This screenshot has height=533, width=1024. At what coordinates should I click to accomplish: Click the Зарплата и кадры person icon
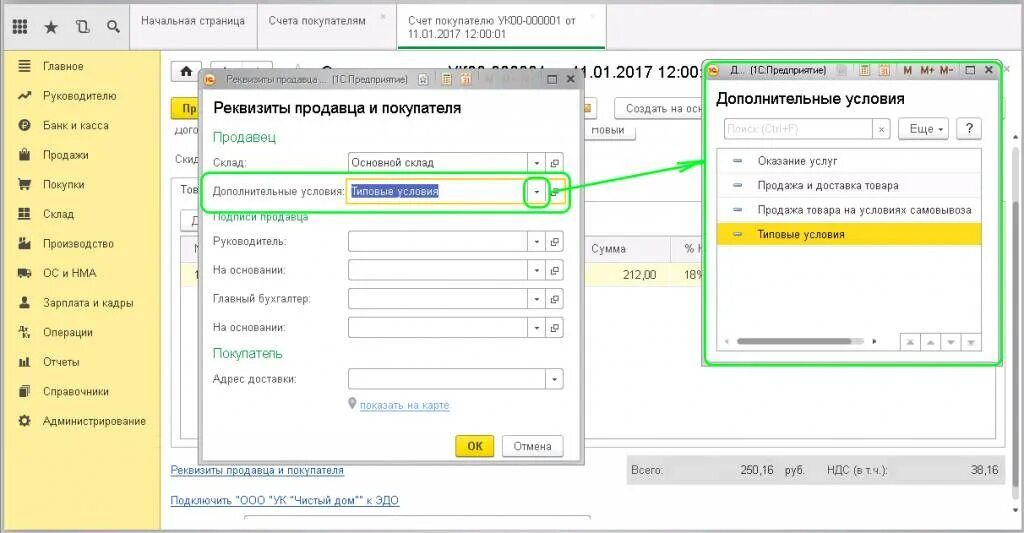pyautogui.click(x=24, y=302)
